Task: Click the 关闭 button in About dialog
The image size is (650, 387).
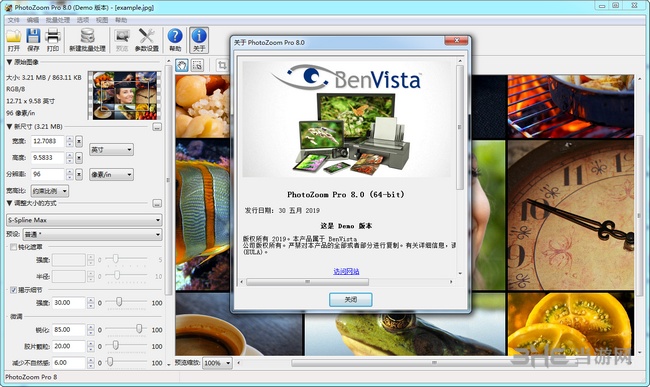Action: [x=351, y=300]
